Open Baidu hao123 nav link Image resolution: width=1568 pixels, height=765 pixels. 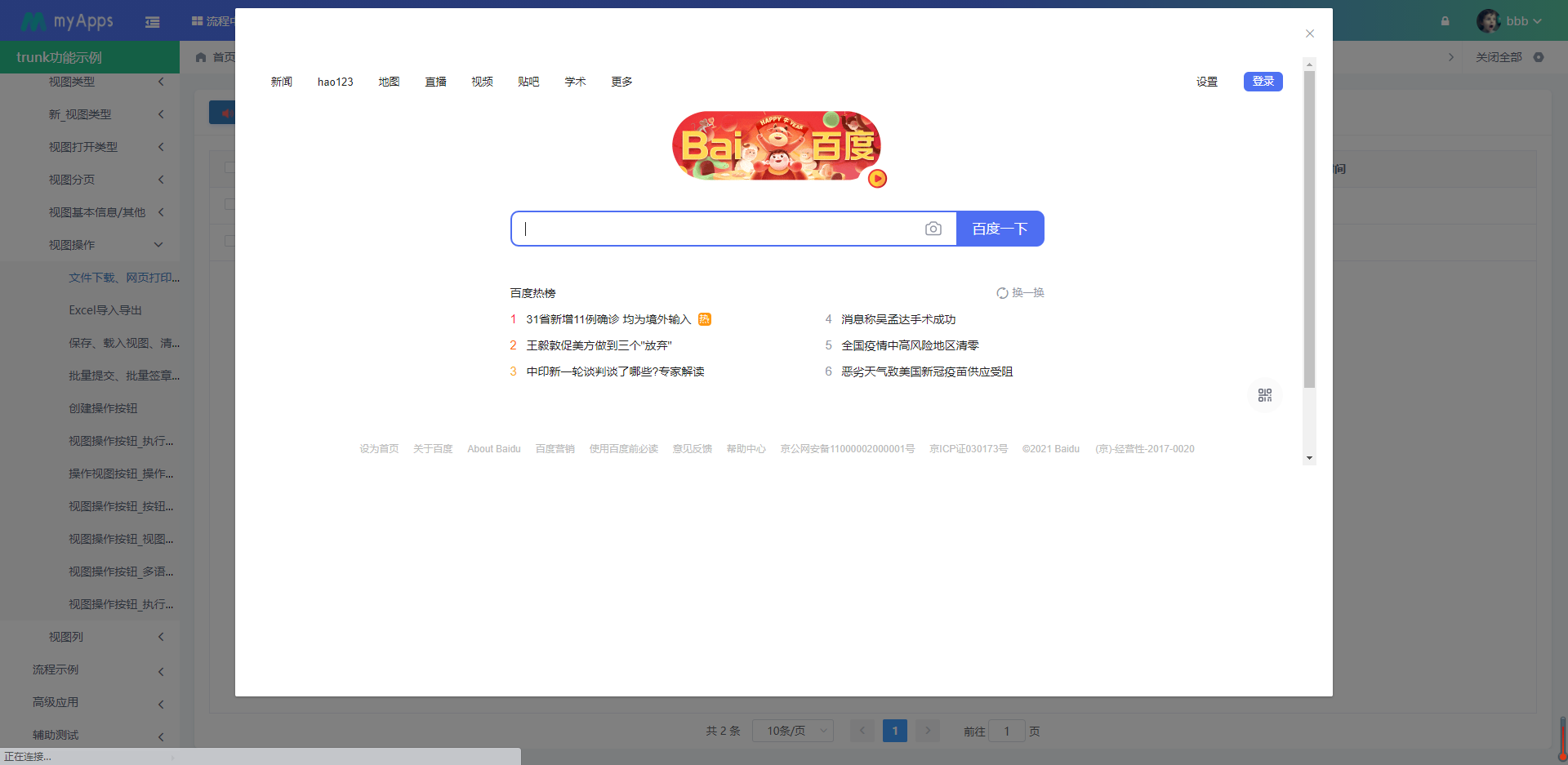point(336,82)
